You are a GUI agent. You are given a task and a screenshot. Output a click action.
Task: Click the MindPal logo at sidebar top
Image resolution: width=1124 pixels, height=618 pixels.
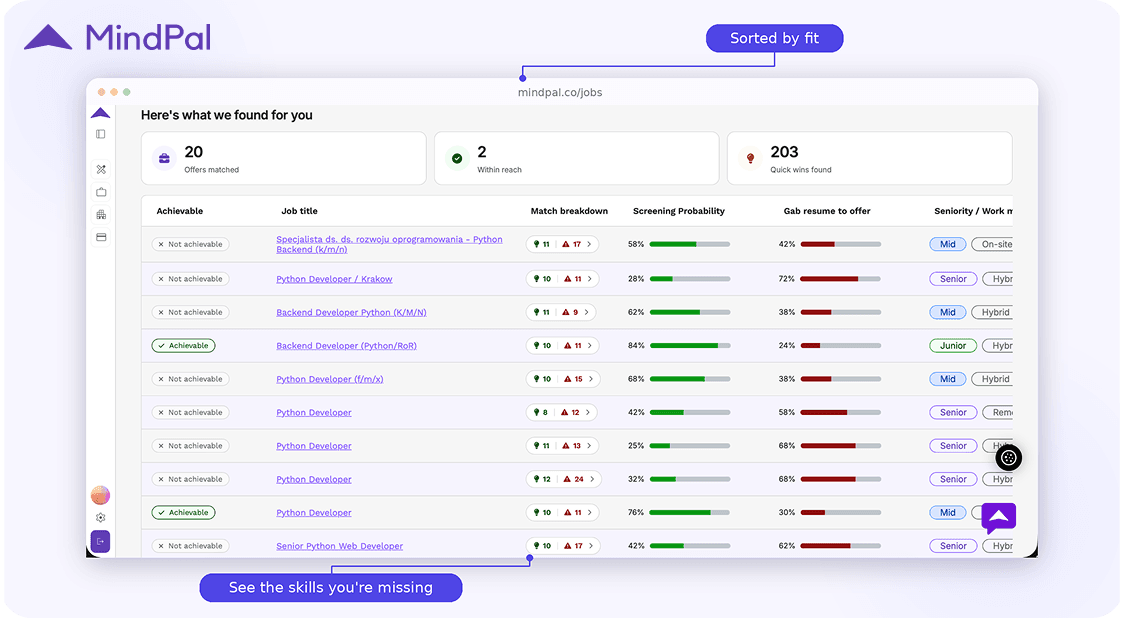coord(100,113)
